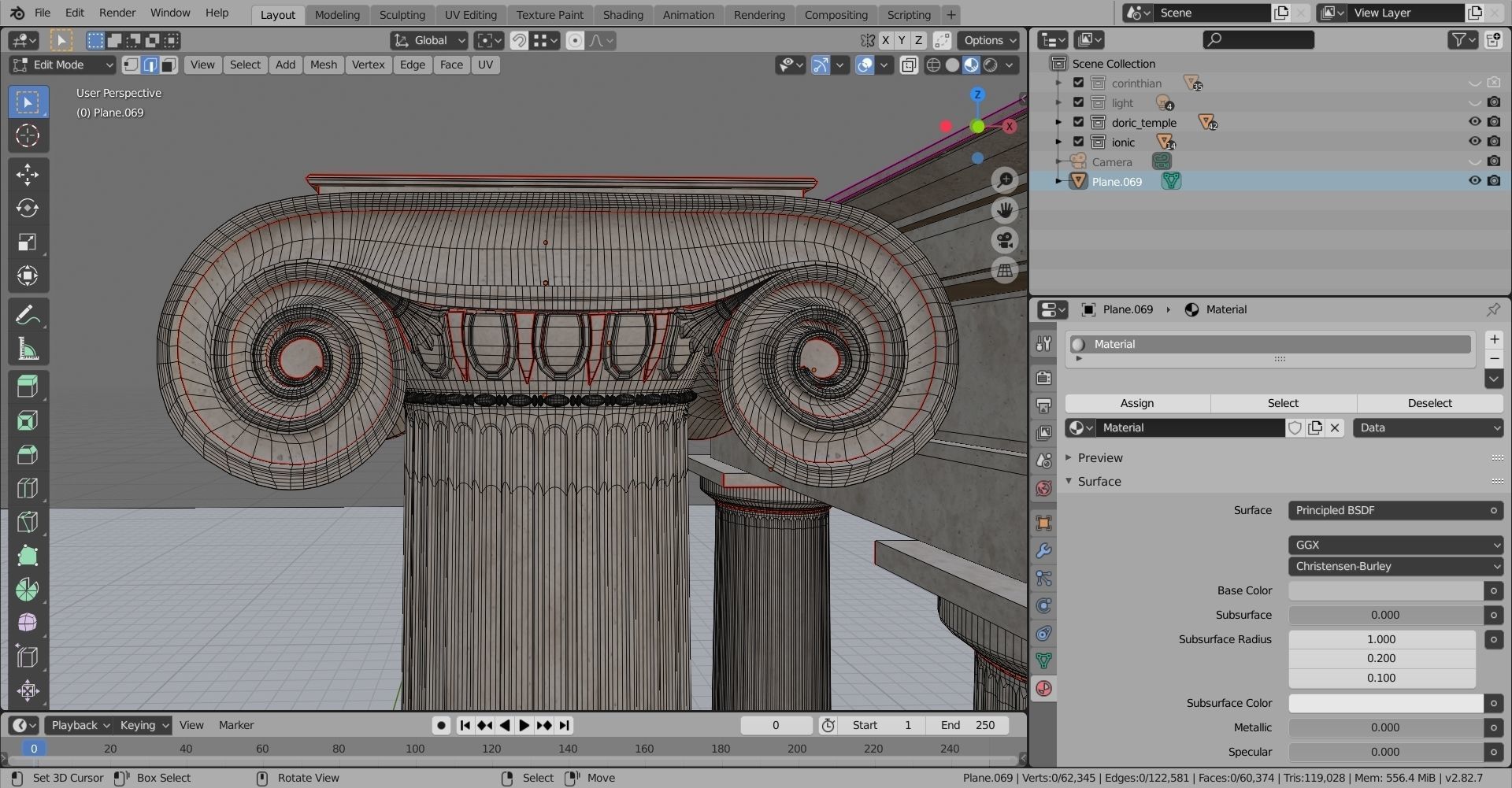The height and width of the screenshot is (788, 1512).
Task: Select the Poly Build tool
Action: click(x=28, y=556)
